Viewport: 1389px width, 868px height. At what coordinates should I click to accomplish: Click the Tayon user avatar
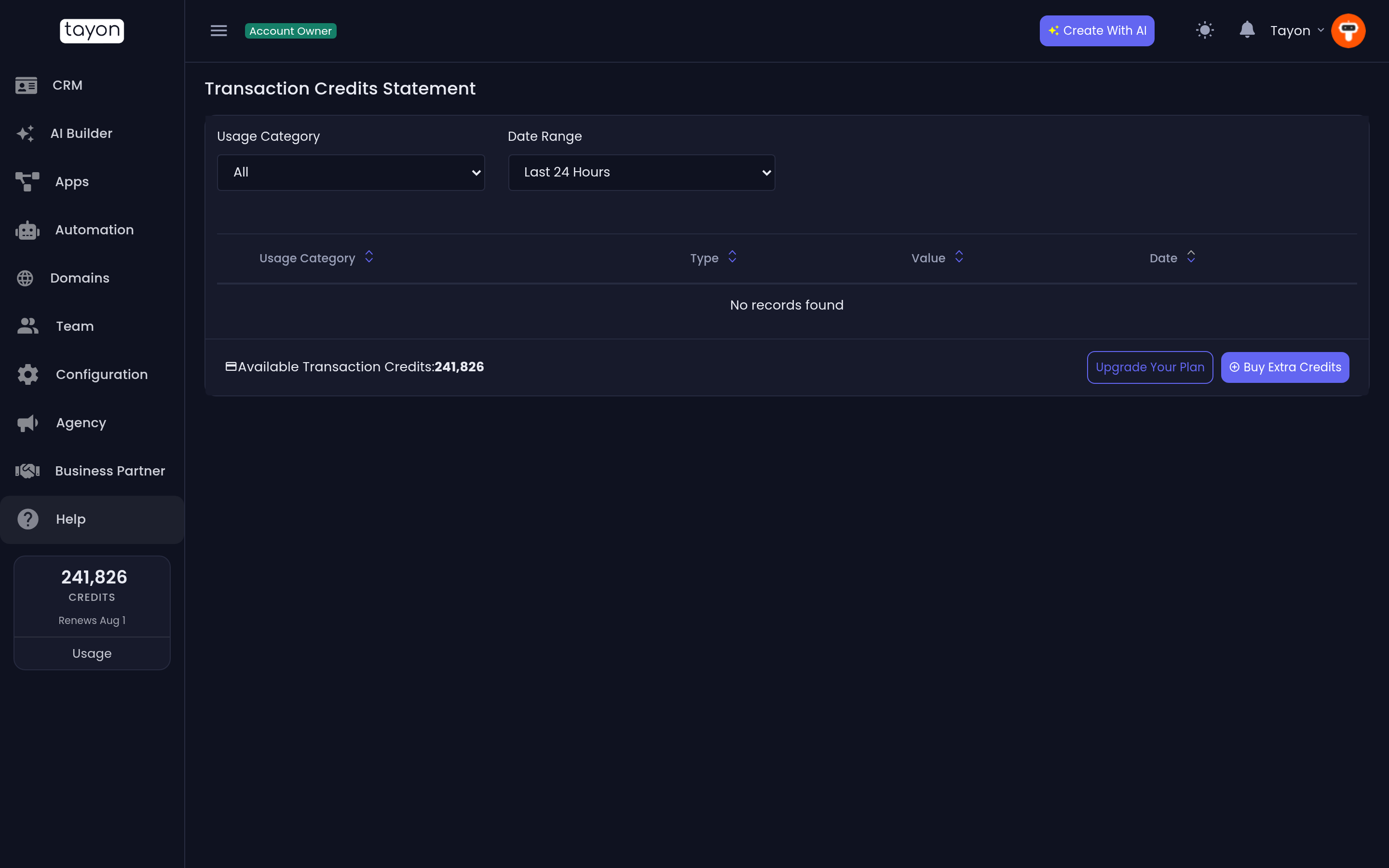click(1348, 31)
